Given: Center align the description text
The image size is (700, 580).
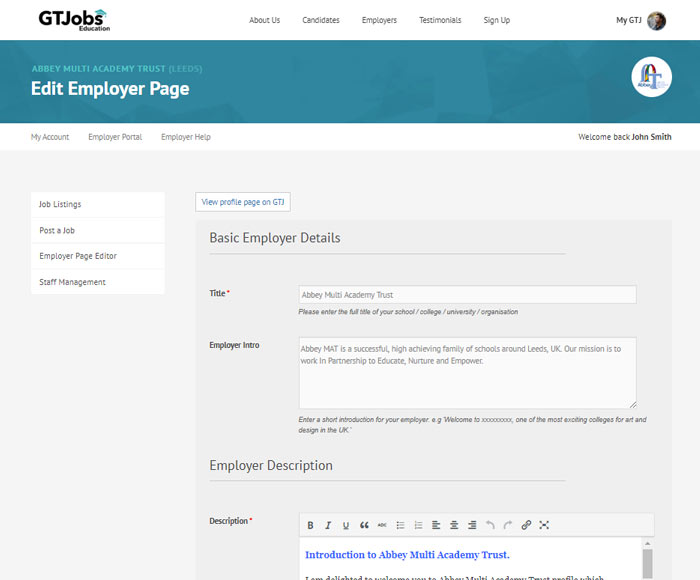Looking at the screenshot, I should click(x=454, y=525).
